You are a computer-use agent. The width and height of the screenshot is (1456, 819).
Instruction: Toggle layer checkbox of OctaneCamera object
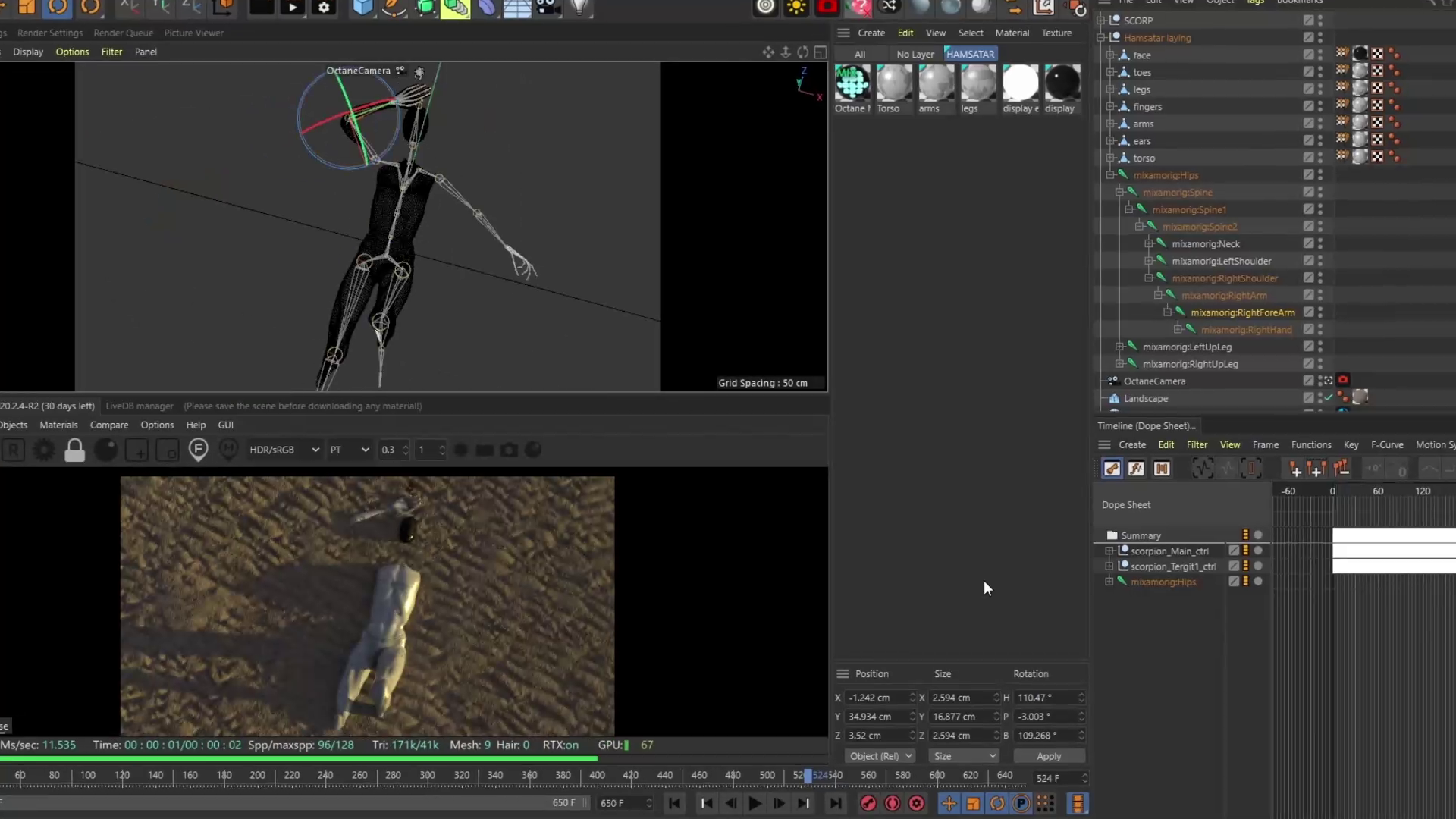pos(1308,381)
